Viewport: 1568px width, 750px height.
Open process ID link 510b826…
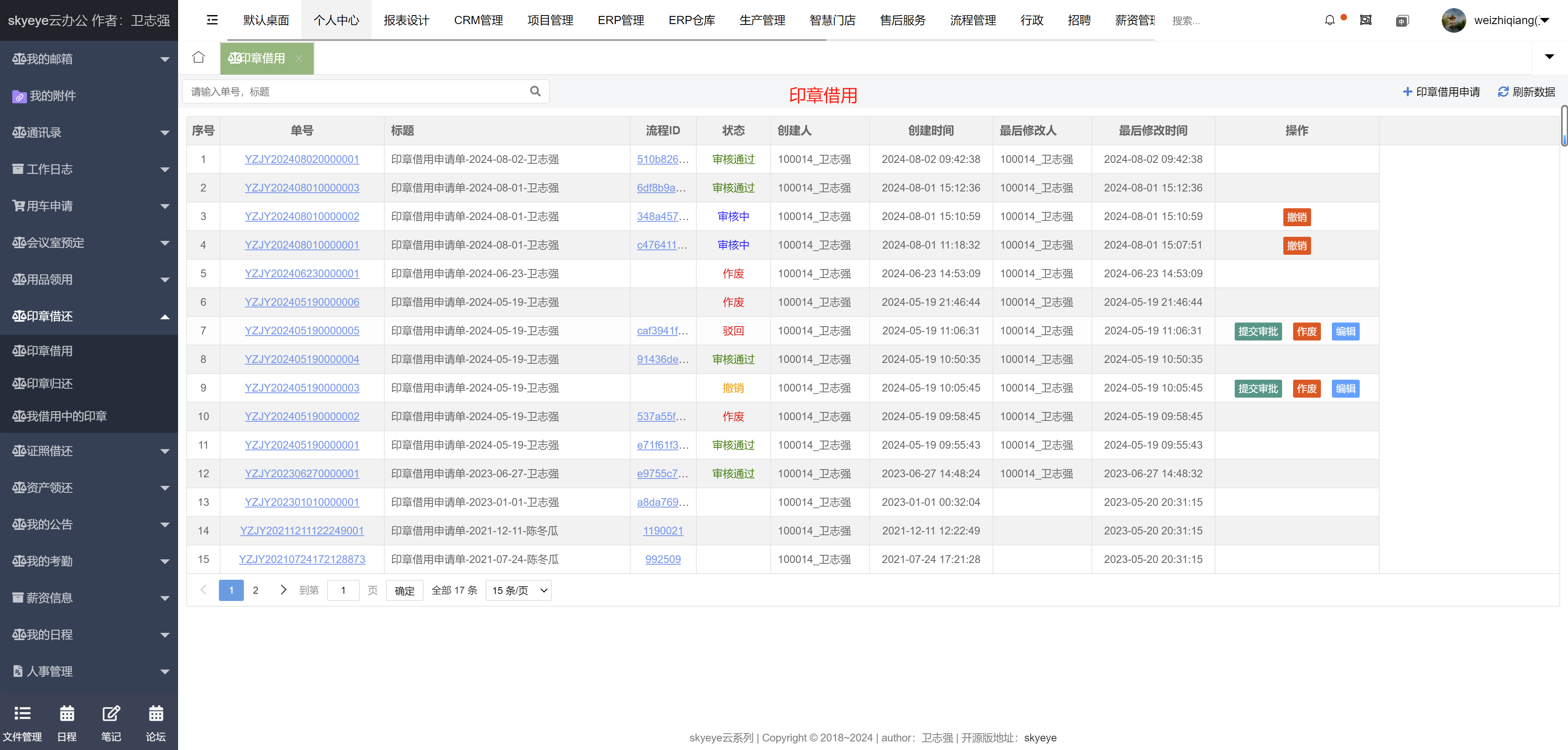tap(662, 159)
